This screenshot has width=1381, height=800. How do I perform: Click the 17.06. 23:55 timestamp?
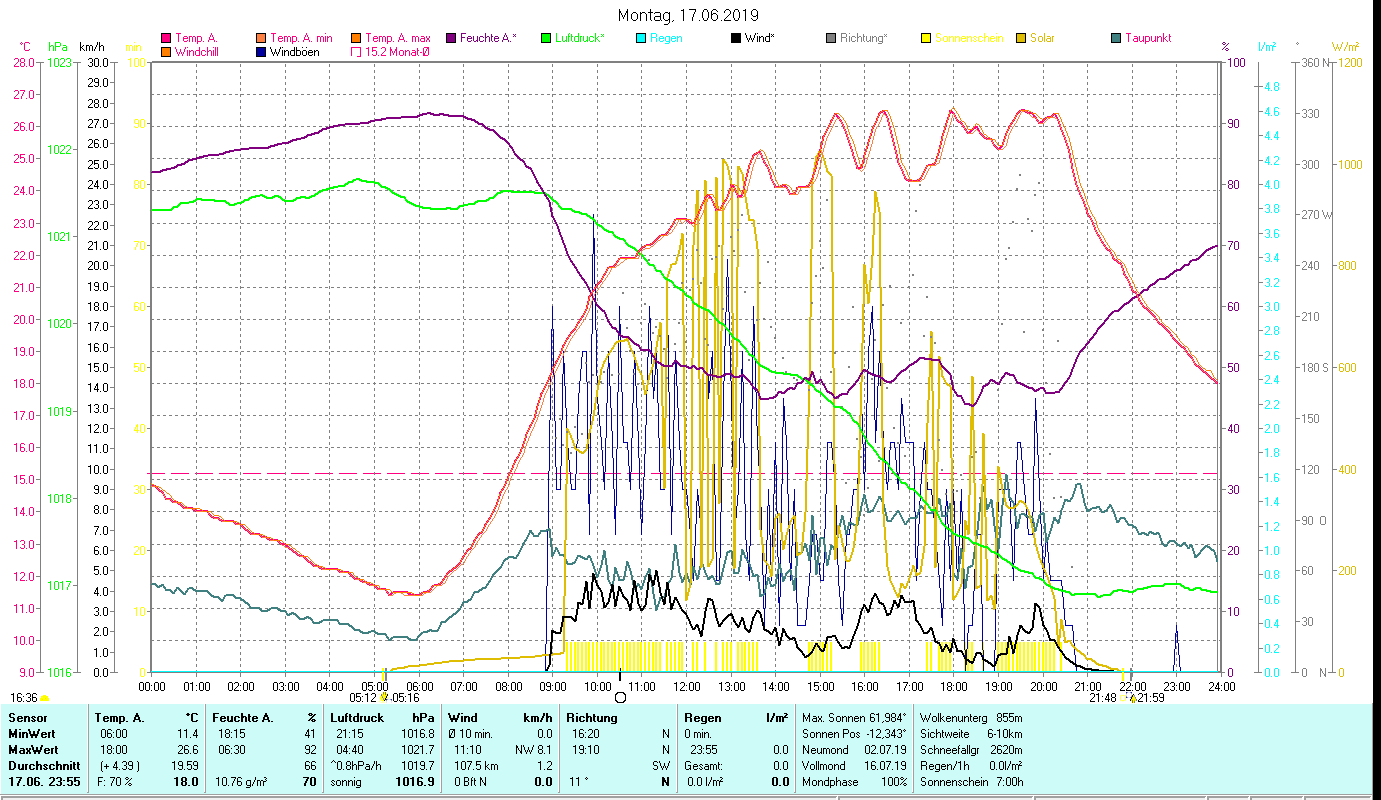point(44,782)
